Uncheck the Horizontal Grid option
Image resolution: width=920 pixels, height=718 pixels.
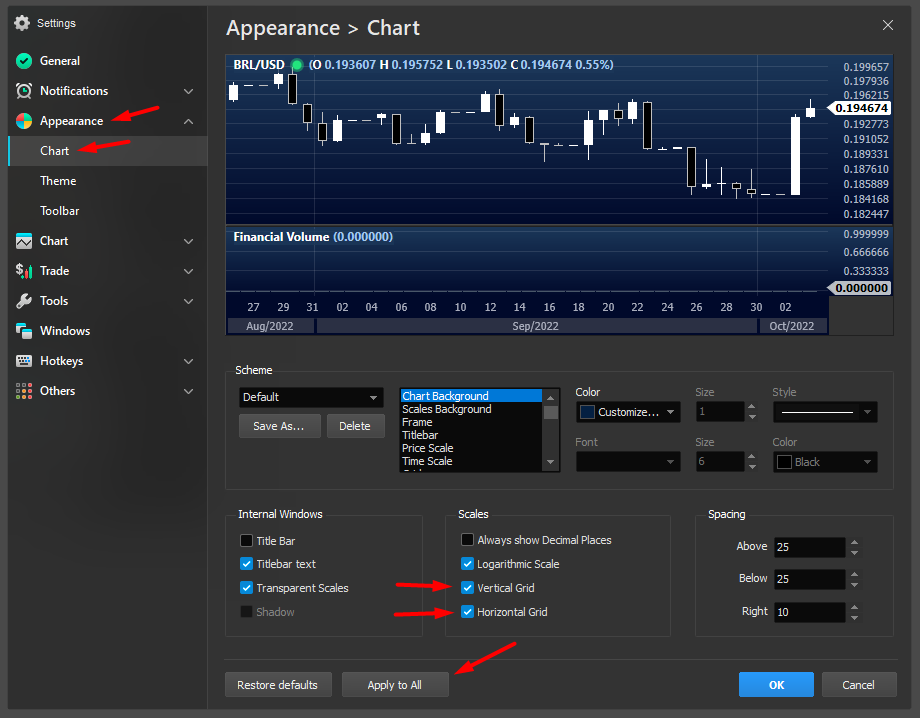pos(467,612)
